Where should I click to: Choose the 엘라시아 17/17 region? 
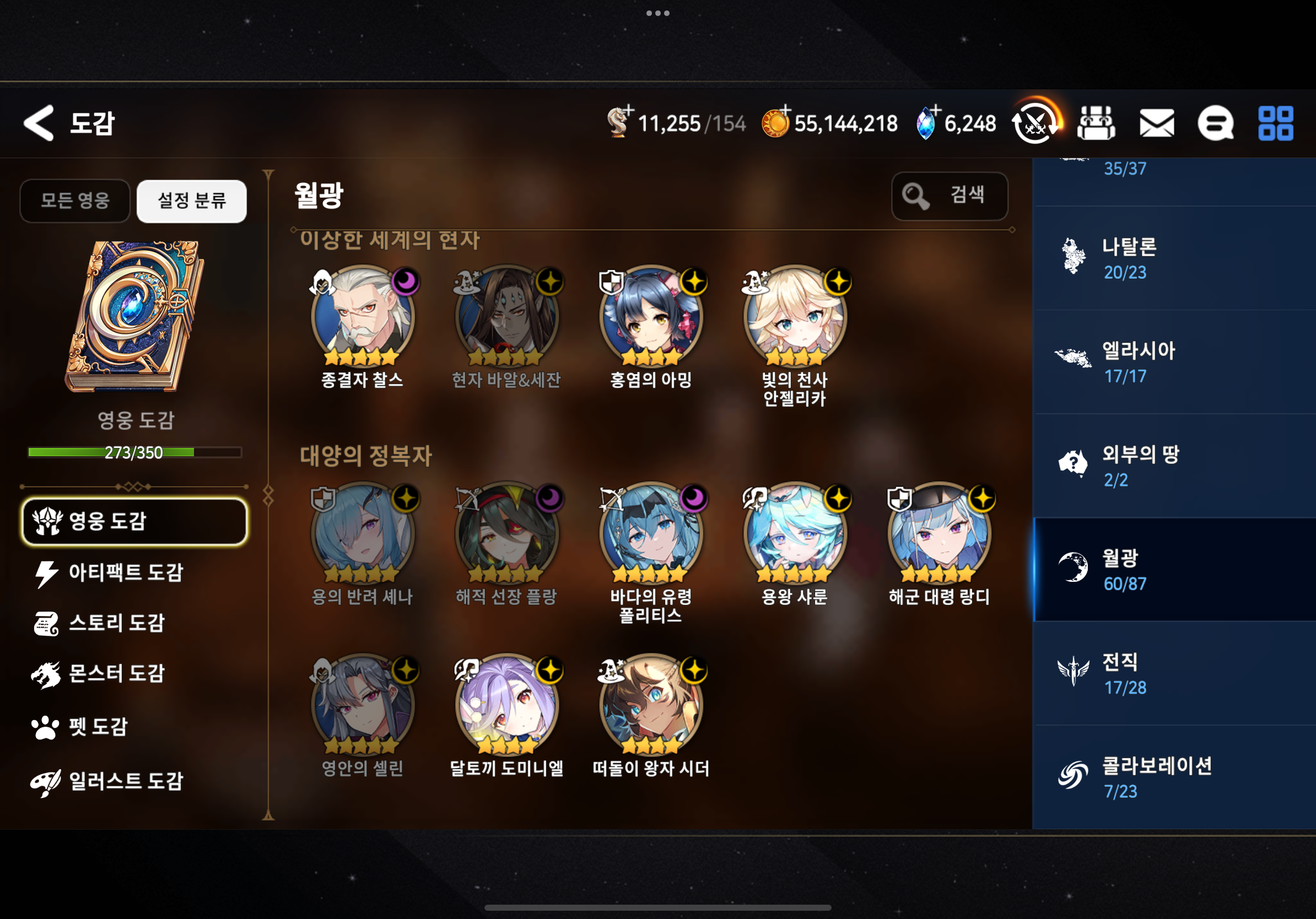click(x=1174, y=361)
